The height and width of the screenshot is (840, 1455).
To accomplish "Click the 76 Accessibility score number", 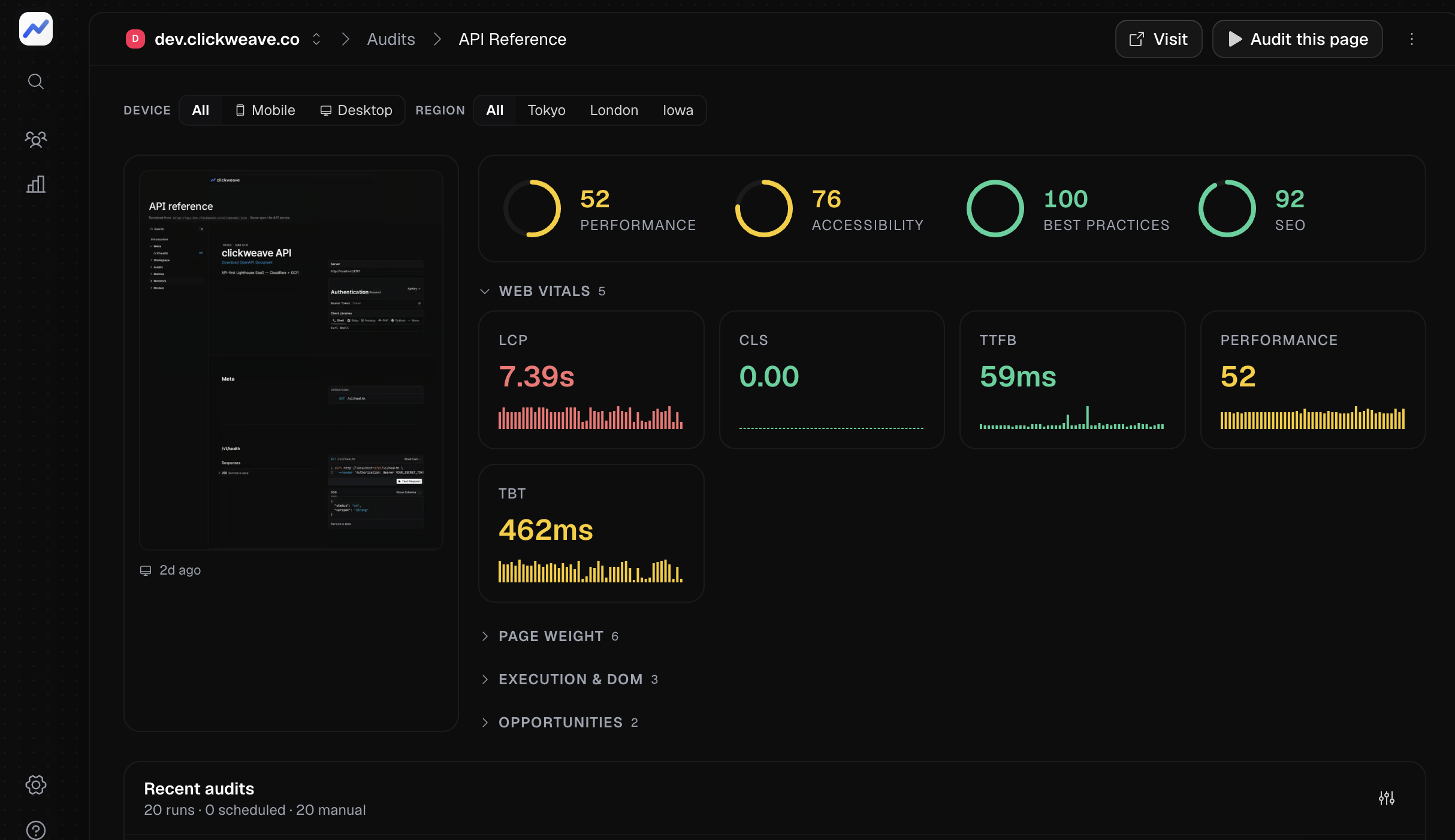I will click(826, 199).
